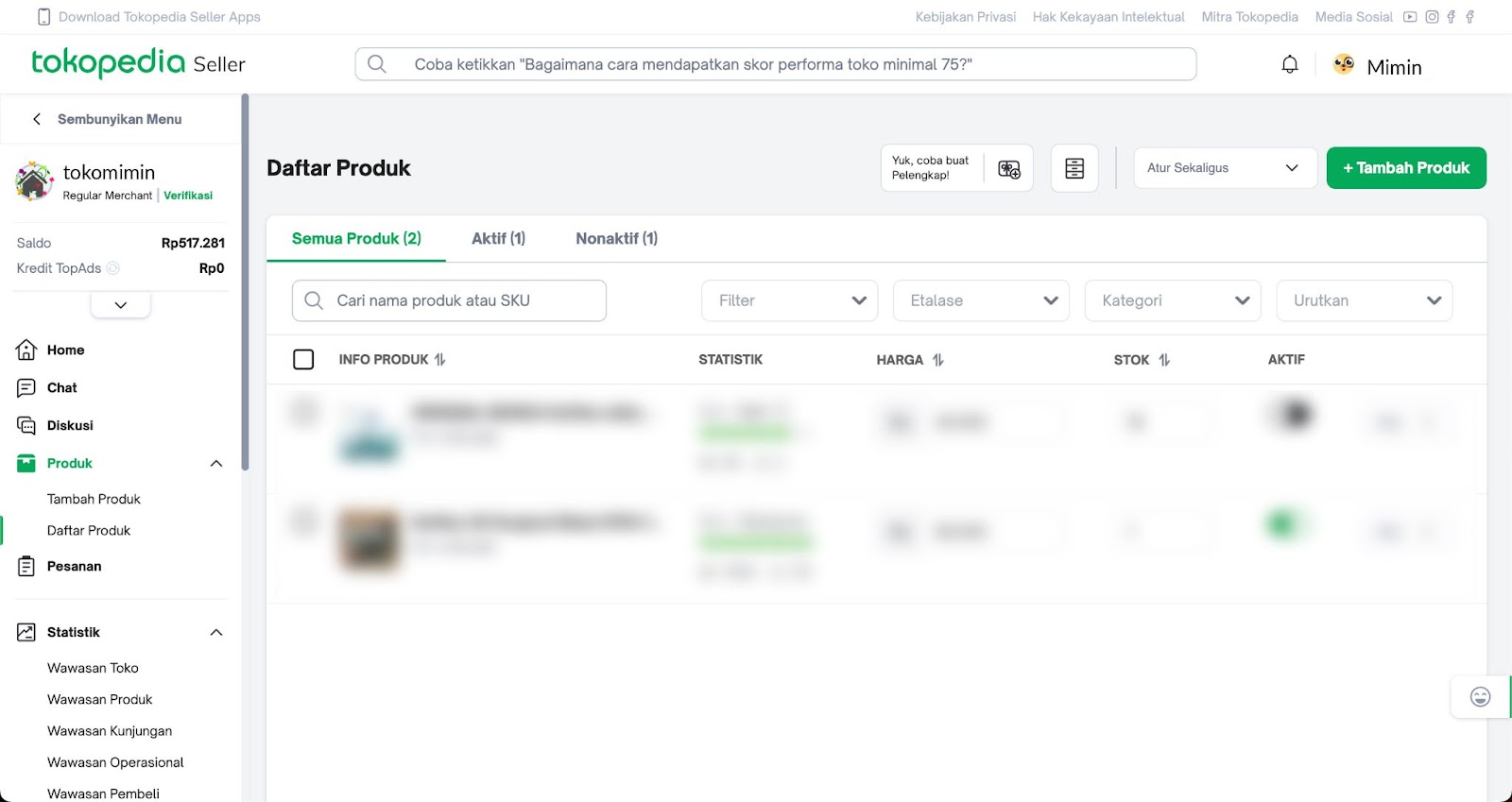Switch to Semua Produk (2) tab
The image size is (1512, 802).
pos(356,239)
